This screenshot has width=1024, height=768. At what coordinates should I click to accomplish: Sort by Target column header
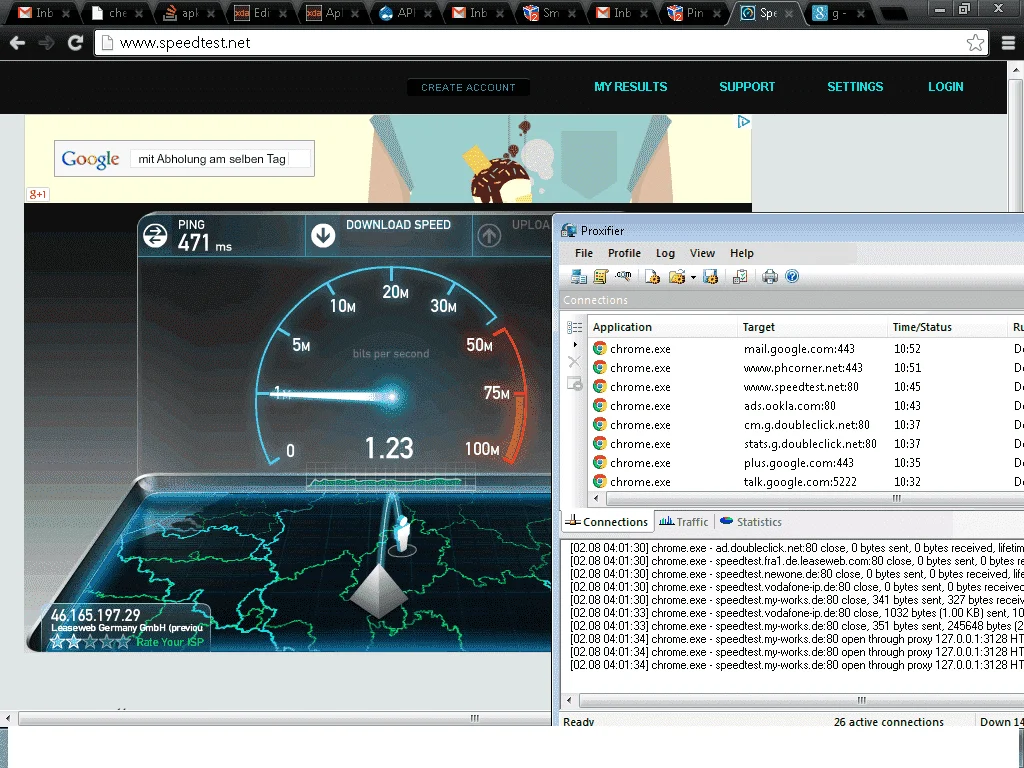(x=812, y=327)
